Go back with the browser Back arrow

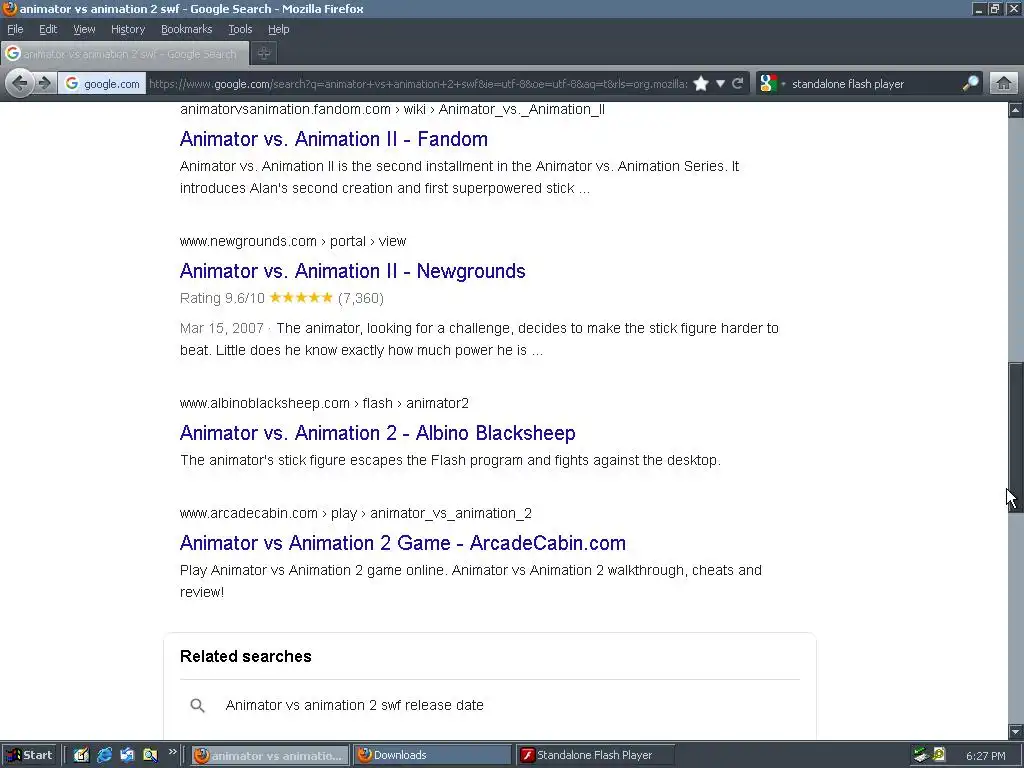[x=20, y=84]
